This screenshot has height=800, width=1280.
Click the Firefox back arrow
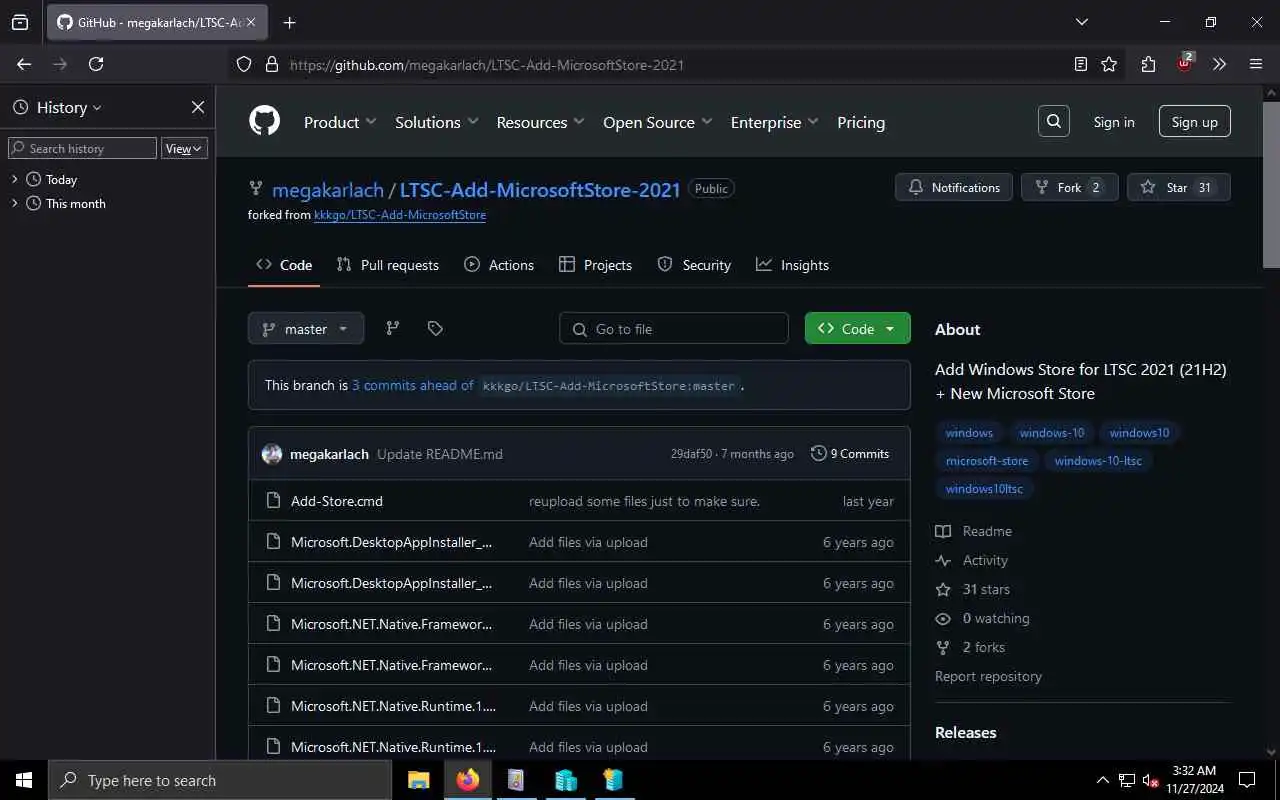coord(24,64)
